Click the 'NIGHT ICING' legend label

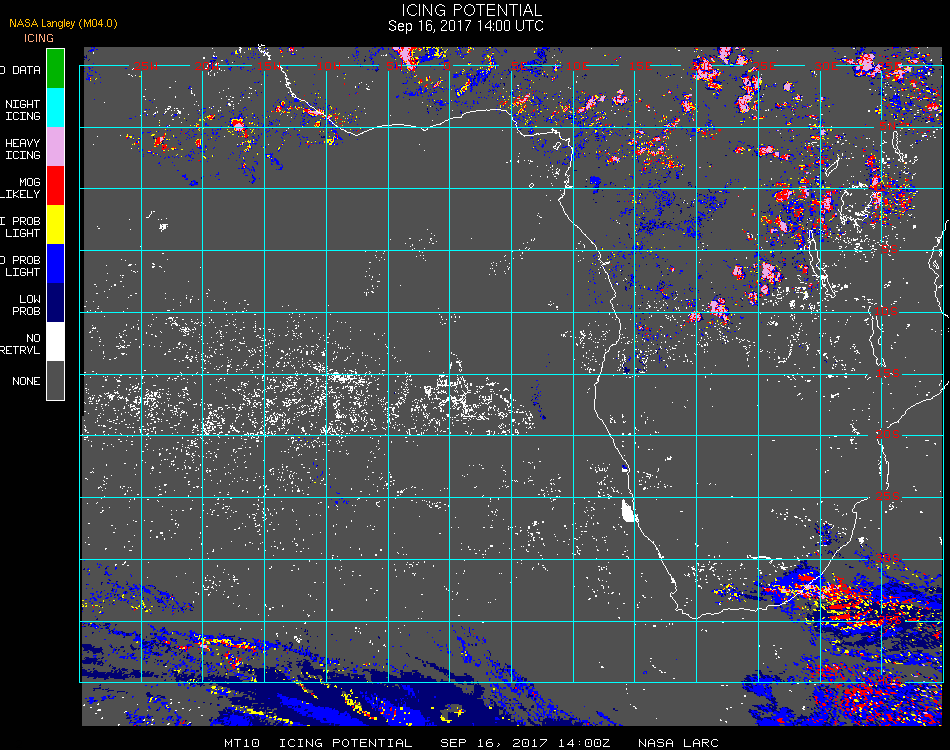23,110
